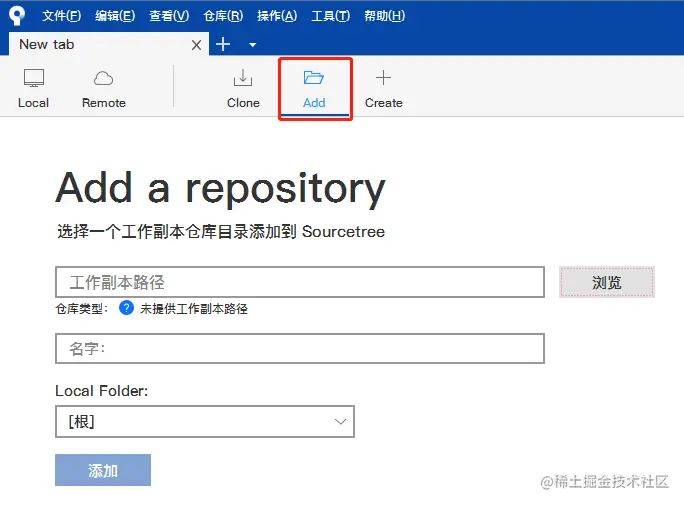Click the Sourcetree logo icon
The height and width of the screenshot is (505, 684).
[x=17, y=15]
